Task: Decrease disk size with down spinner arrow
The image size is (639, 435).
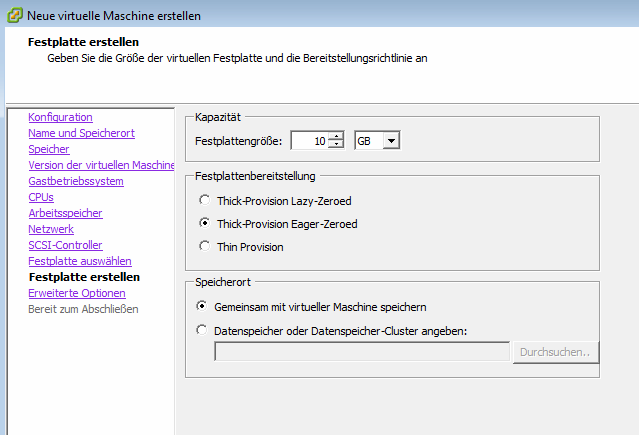Action: tap(336, 145)
